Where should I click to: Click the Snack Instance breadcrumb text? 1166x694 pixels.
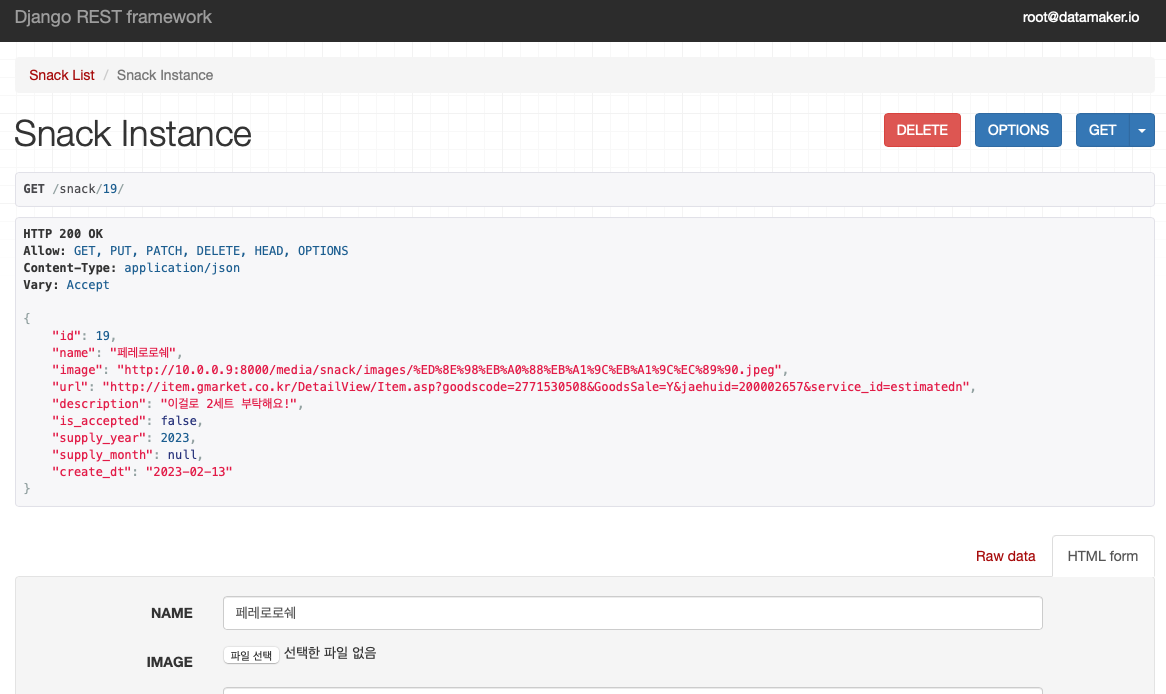point(165,75)
